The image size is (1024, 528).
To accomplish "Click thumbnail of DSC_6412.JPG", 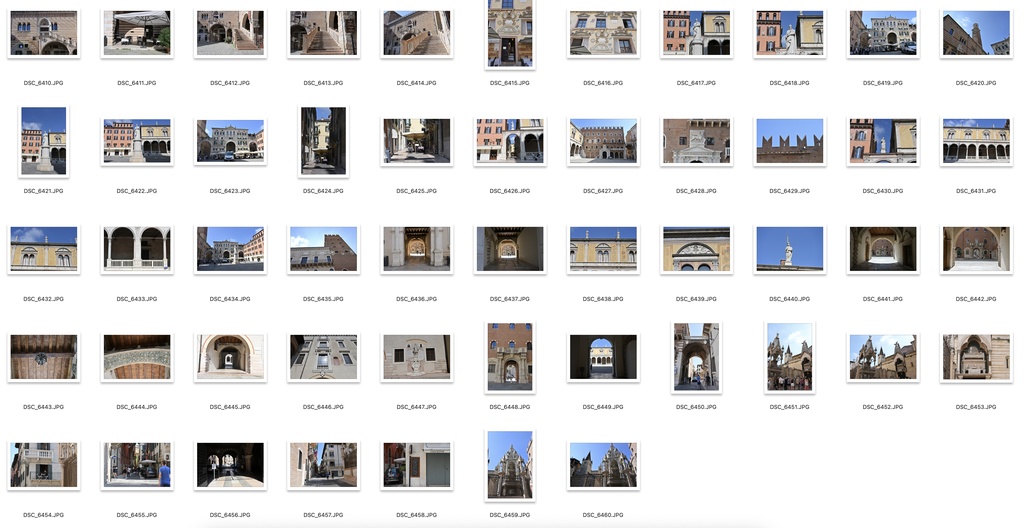I will tap(230, 33).
